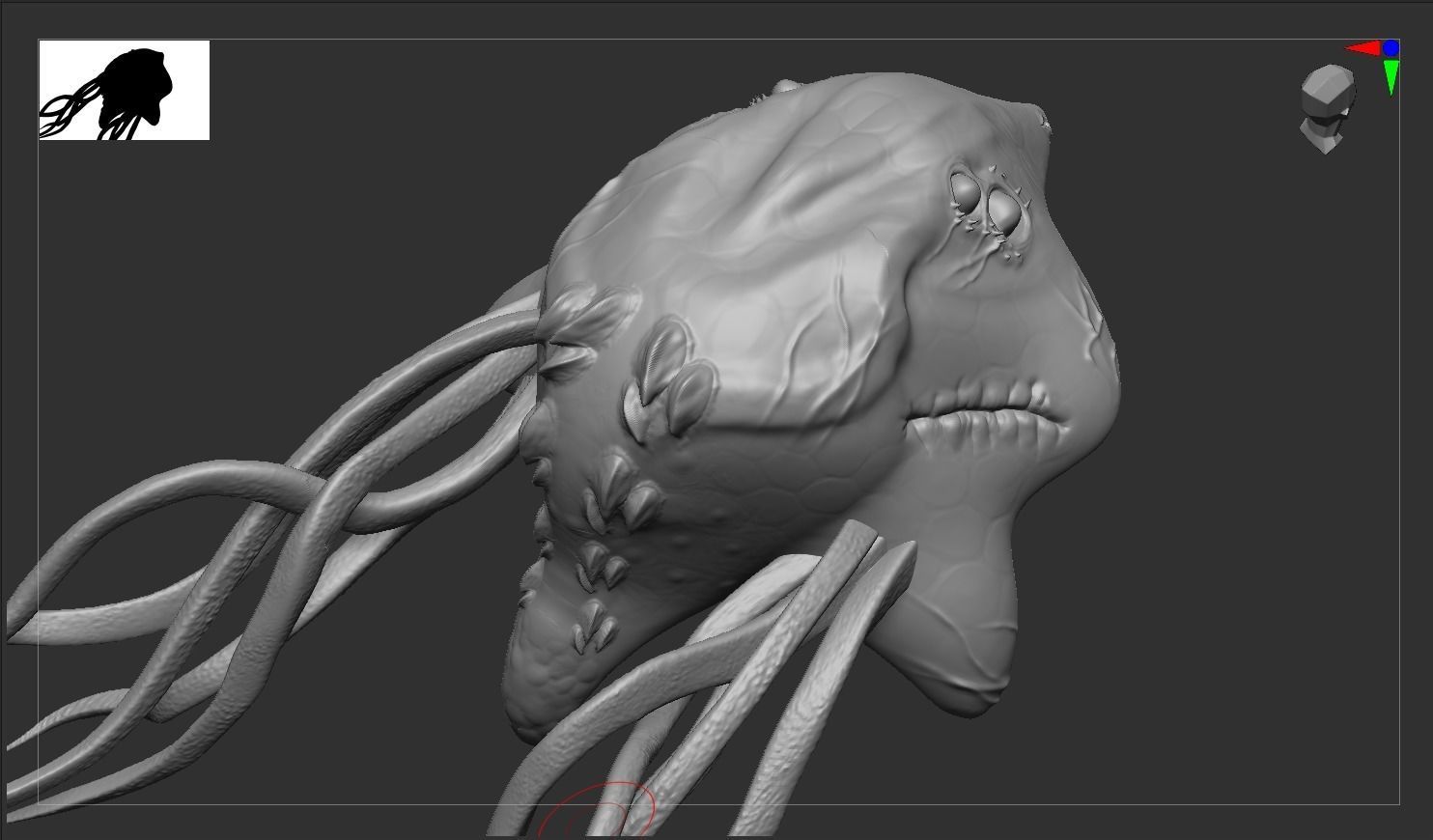This screenshot has width=1433, height=840.
Task: Click the blue Z axis dot
Action: (1391, 47)
